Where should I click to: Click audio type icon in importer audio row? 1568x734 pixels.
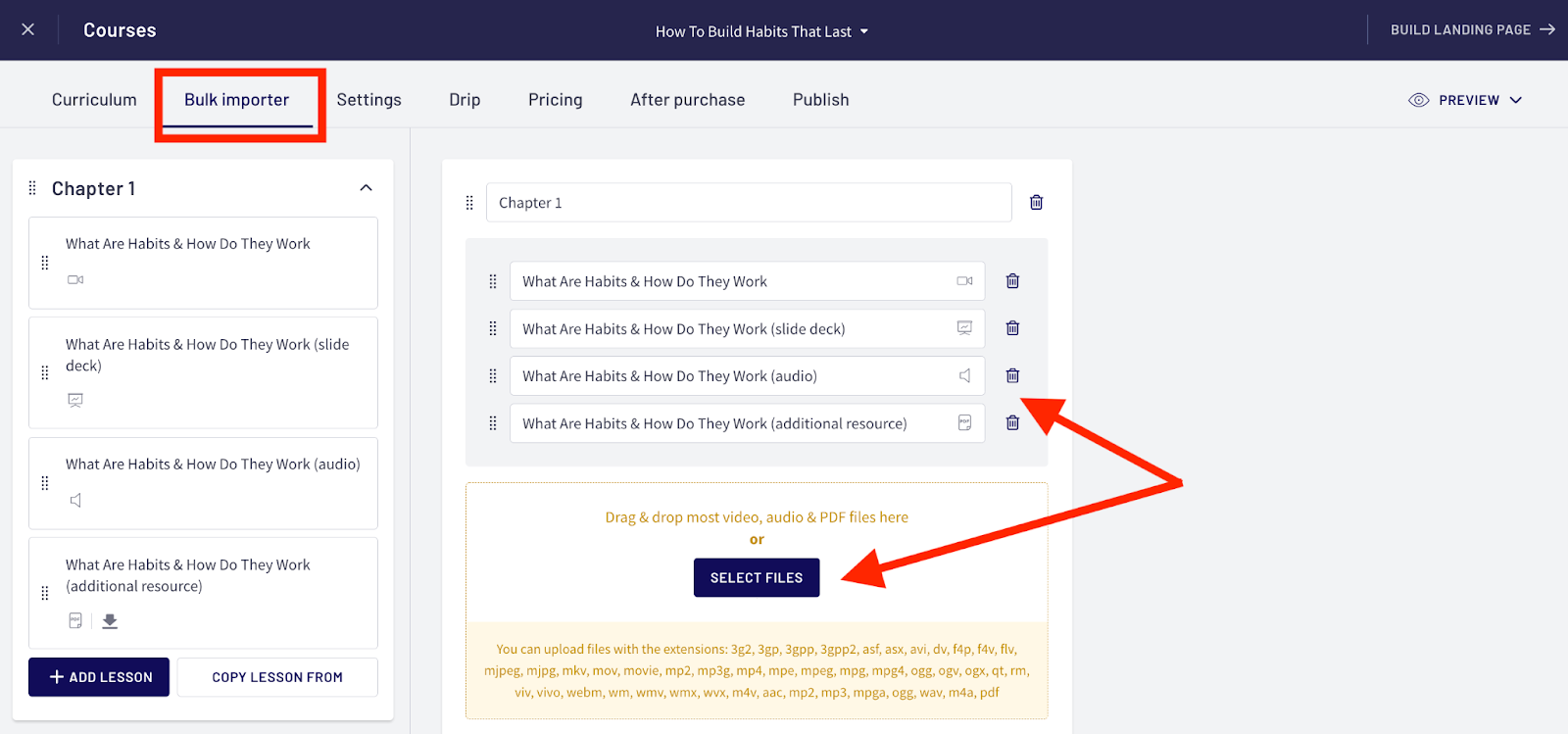tap(964, 375)
